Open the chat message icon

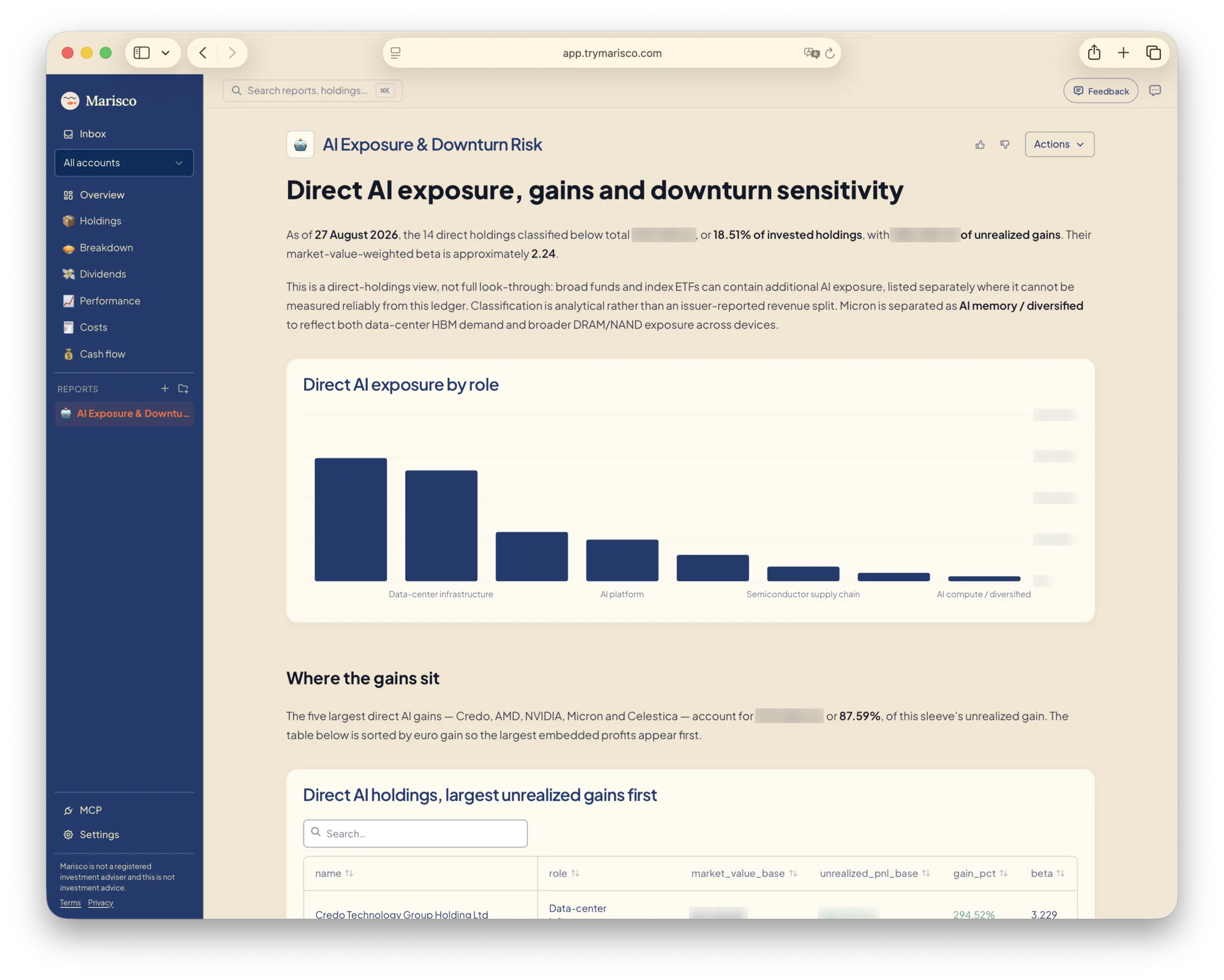[1155, 91]
